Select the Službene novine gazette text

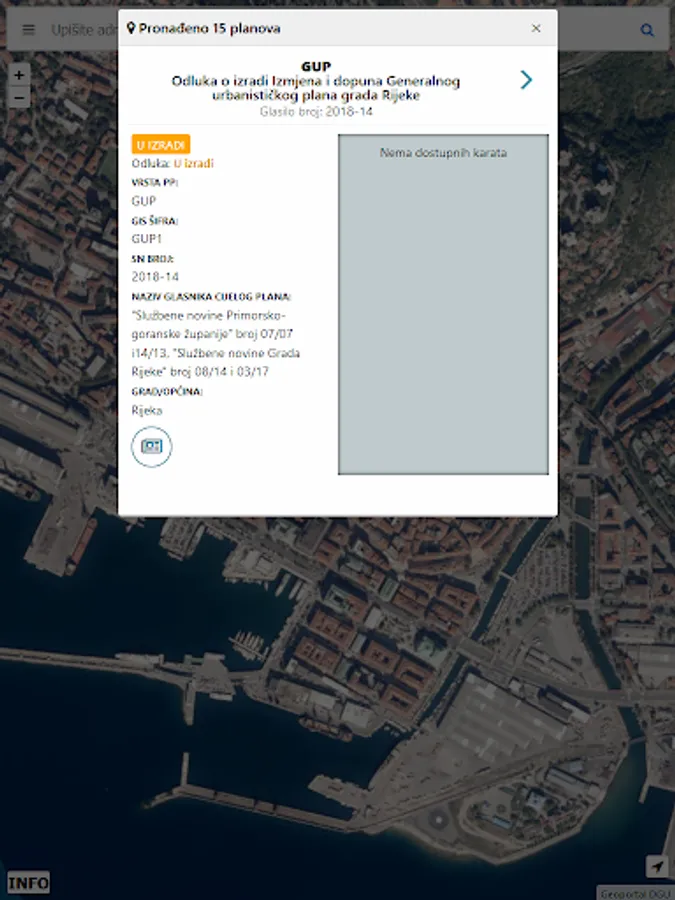pos(216,343)
